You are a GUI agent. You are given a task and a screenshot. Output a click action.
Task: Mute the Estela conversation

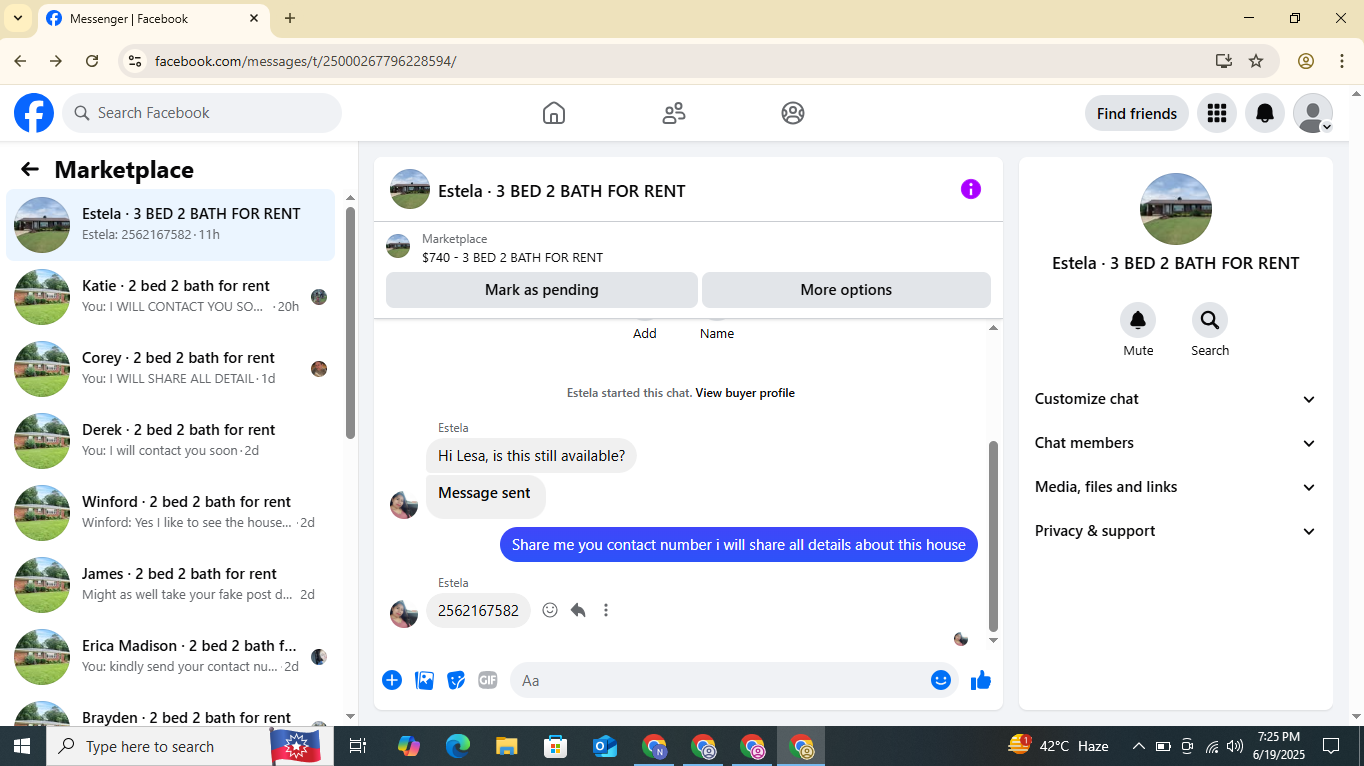pos(1138,320)
